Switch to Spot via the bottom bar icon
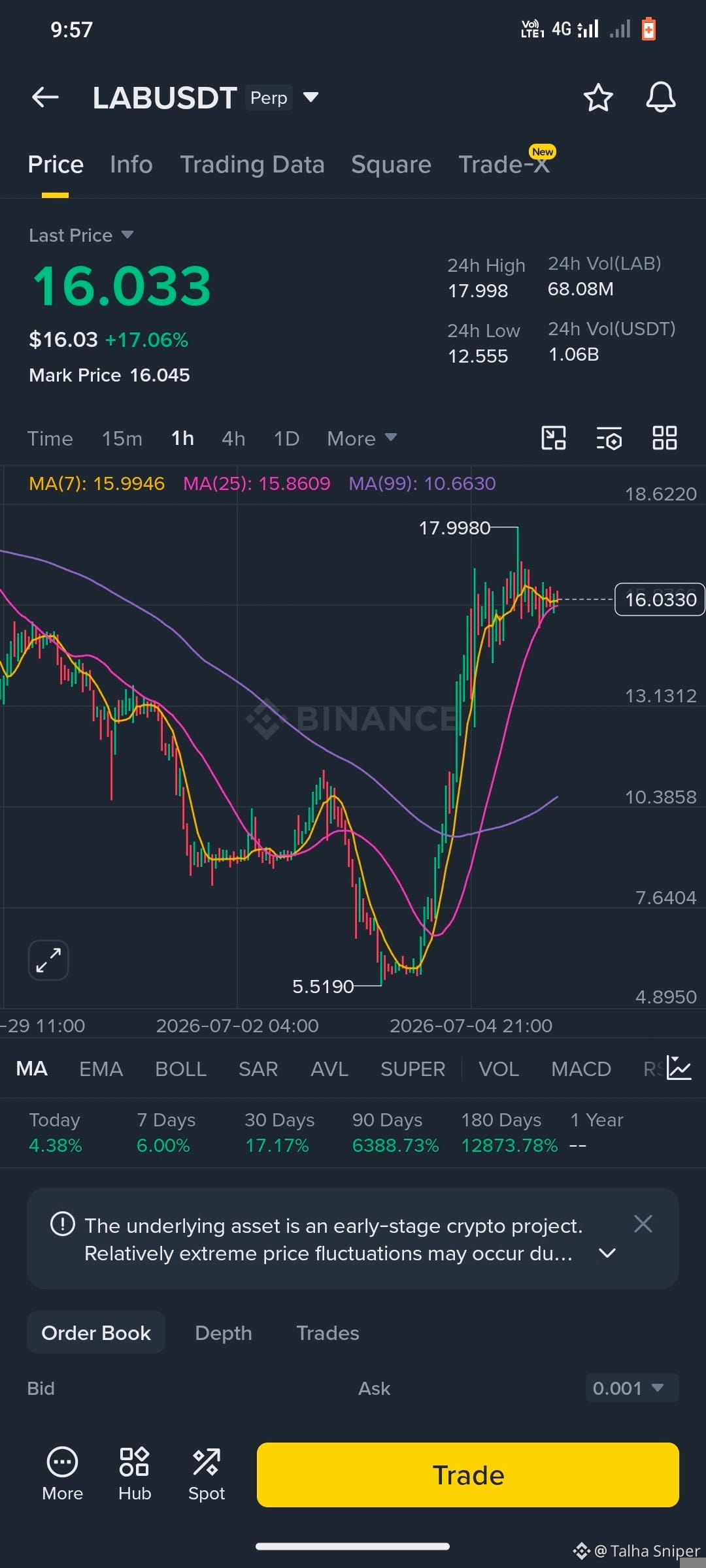 click(x=207, y=1475)
